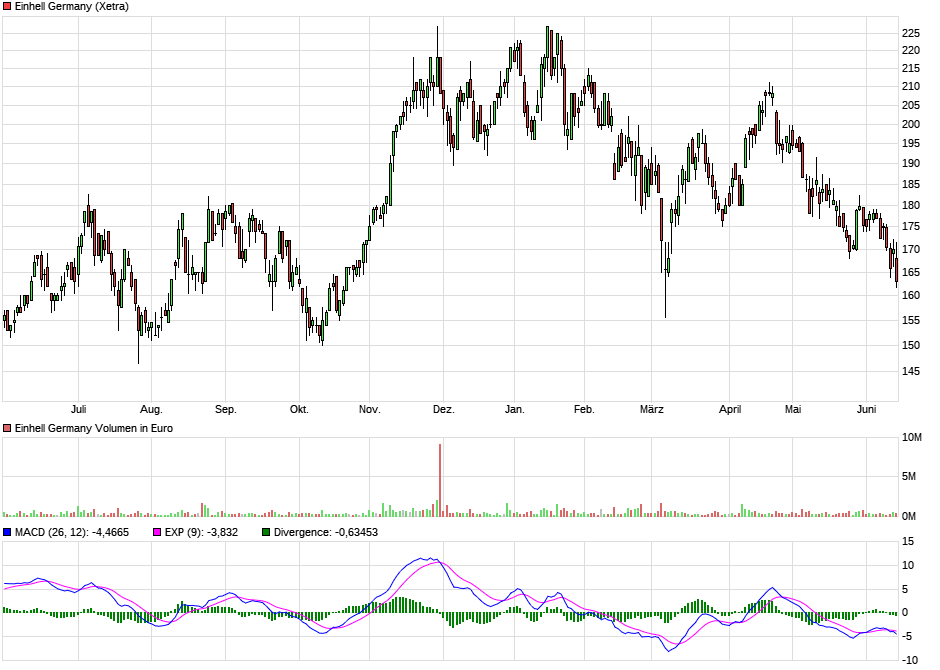
Task: Click the red Einhell Germany (Xetra) legend swatch
Action: coord(8,6)
